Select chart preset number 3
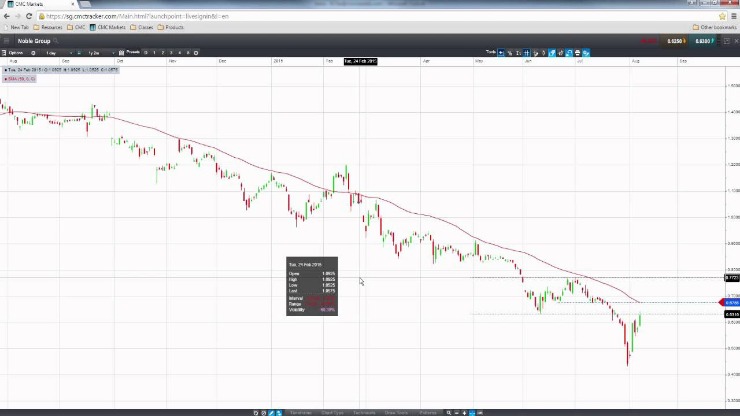740x416 pixels. (170, 52)
